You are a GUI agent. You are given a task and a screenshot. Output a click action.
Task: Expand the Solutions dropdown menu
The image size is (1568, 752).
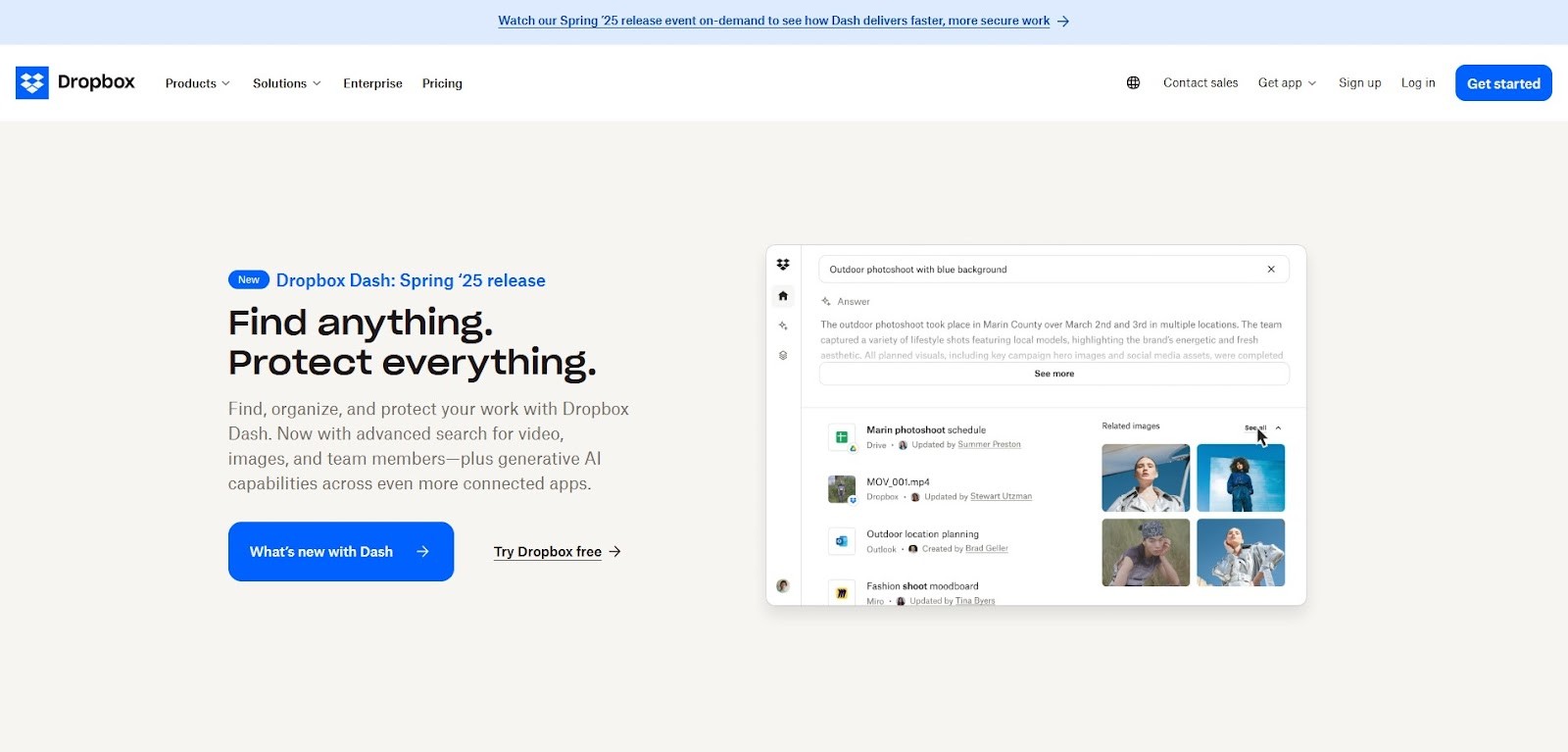click(287, 83)
